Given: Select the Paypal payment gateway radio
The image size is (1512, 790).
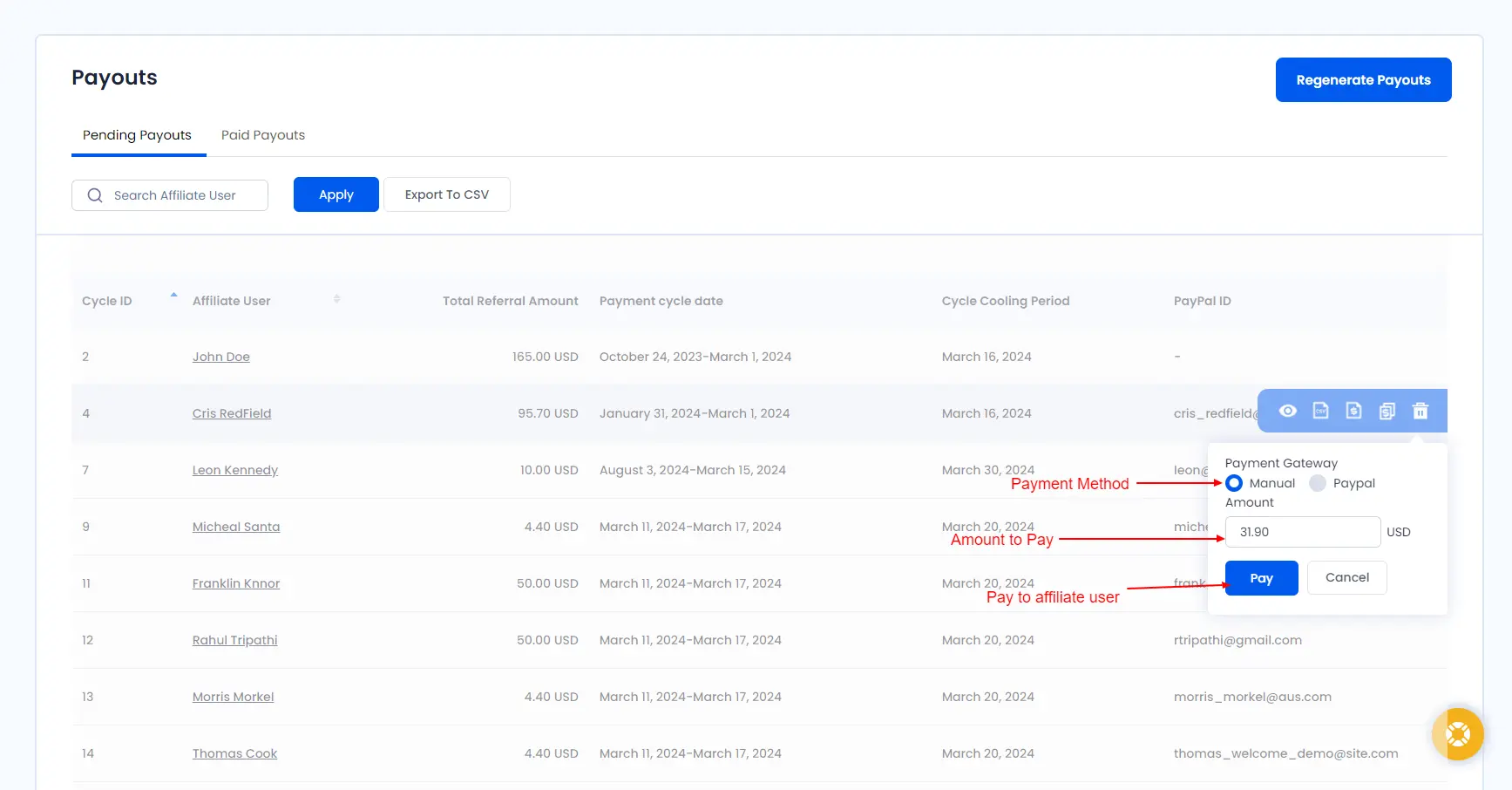Looking at the screenshot, I should (1318, 483).
